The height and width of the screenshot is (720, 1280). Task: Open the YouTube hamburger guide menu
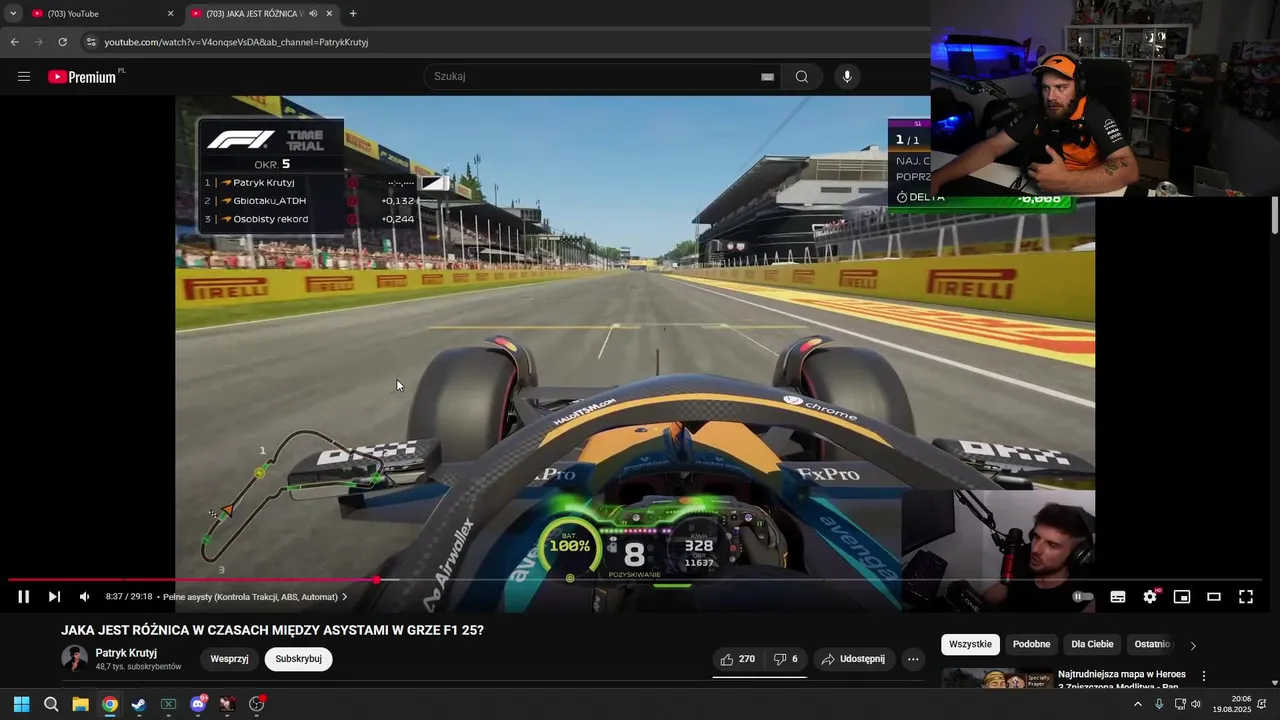tap(24, 77)
